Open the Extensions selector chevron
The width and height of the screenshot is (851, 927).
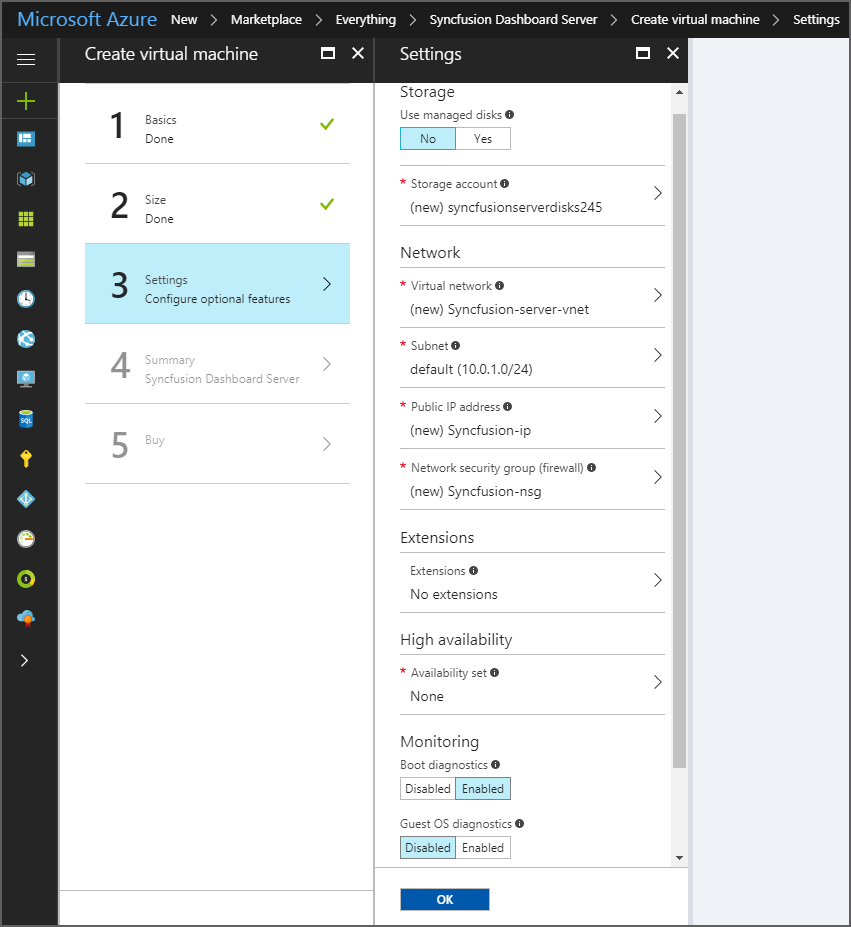point(657,580)
